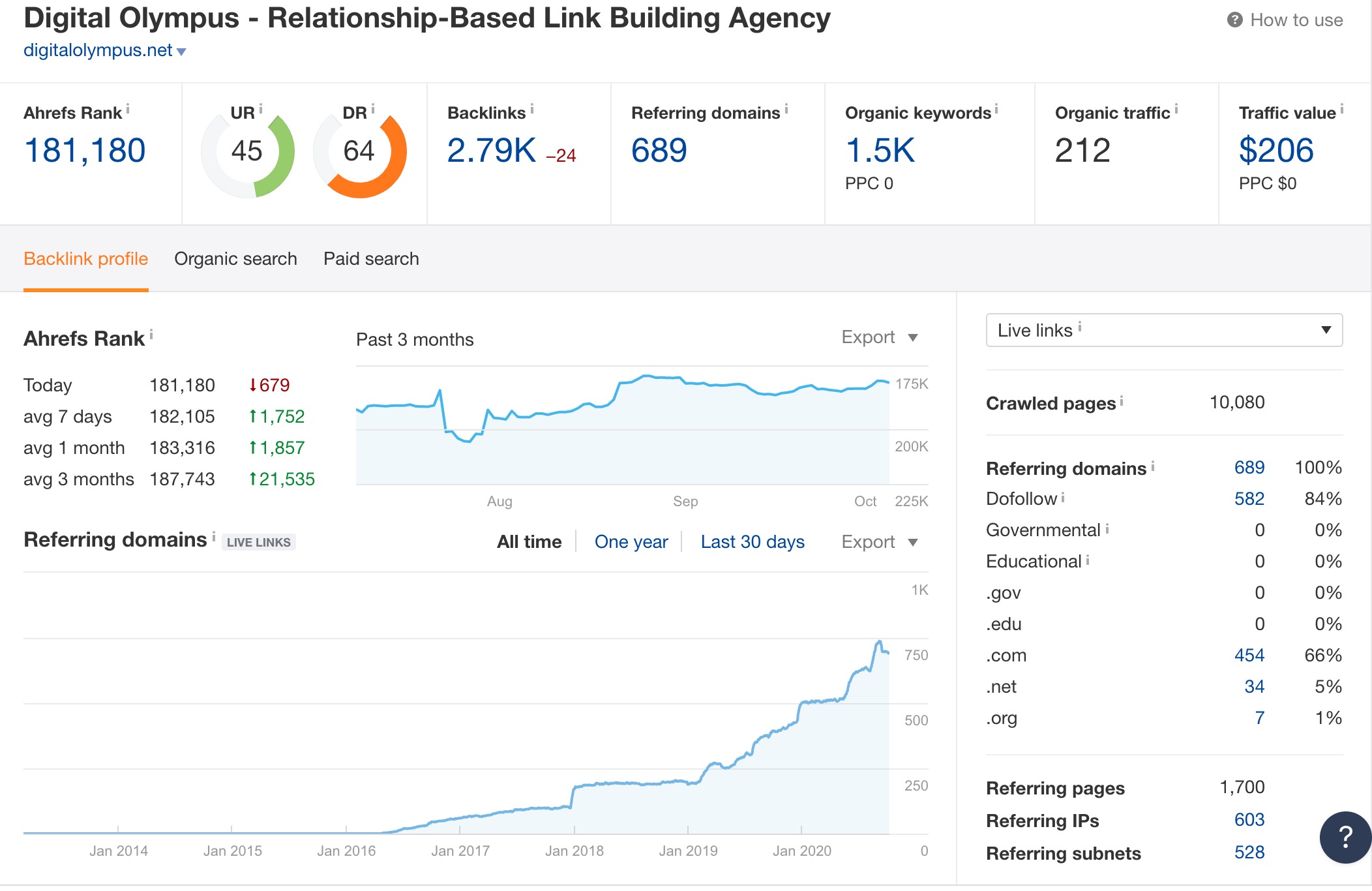Viewport: 1372px width, 891px height.
Task: Switch to the Backlink profile tab
Action: pos(86,259)
